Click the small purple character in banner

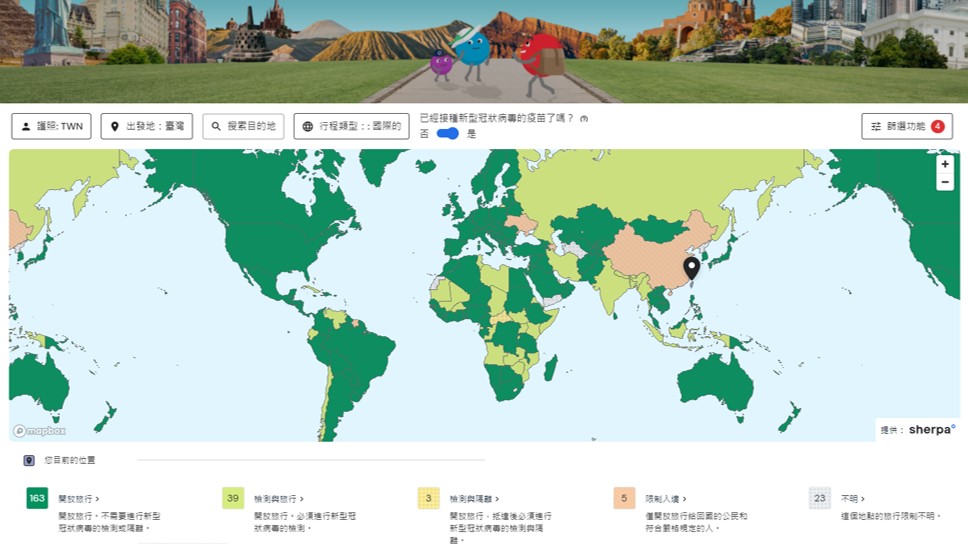(x=441, y=65)
